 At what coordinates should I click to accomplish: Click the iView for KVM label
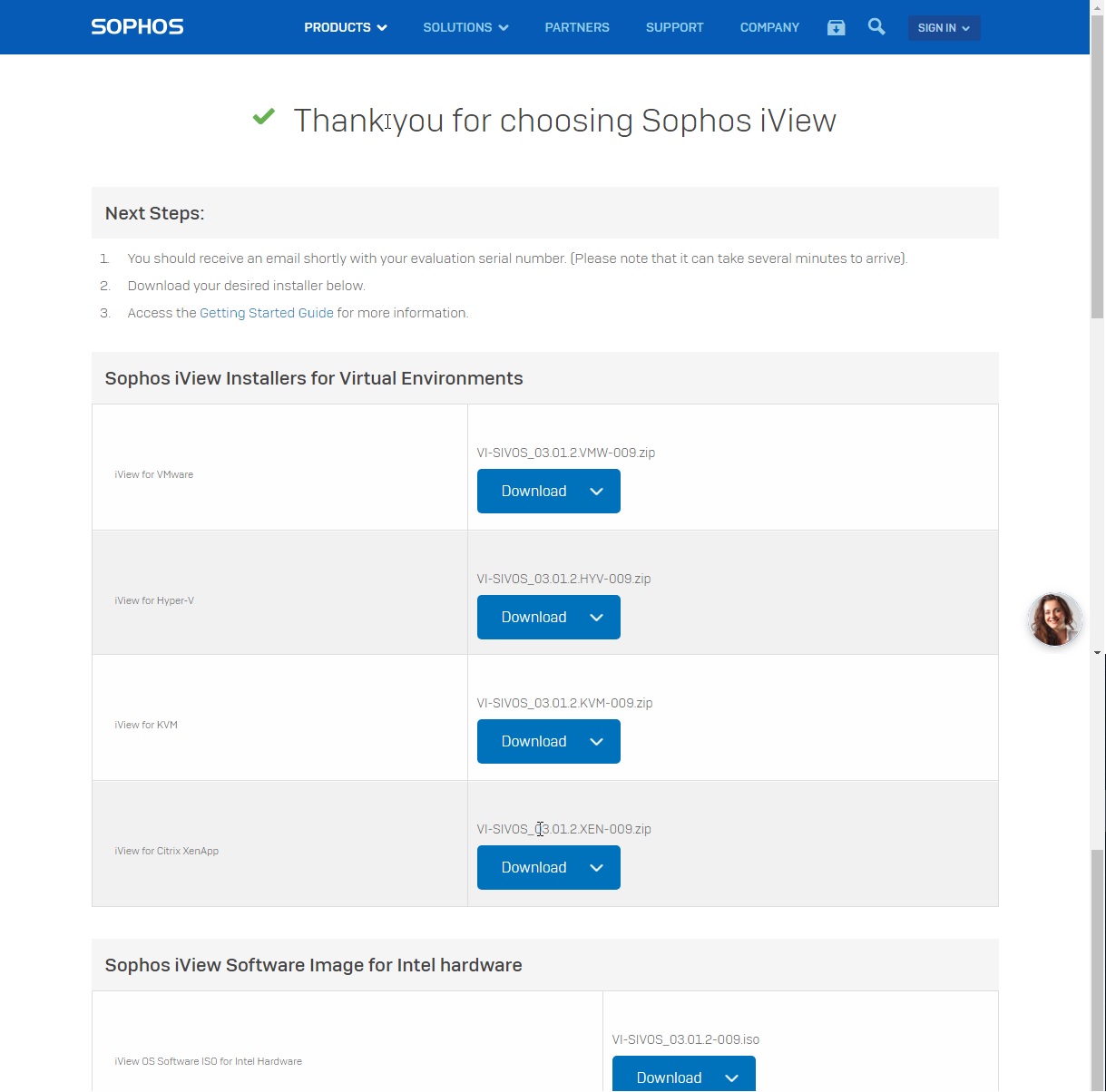pos(146,725)
